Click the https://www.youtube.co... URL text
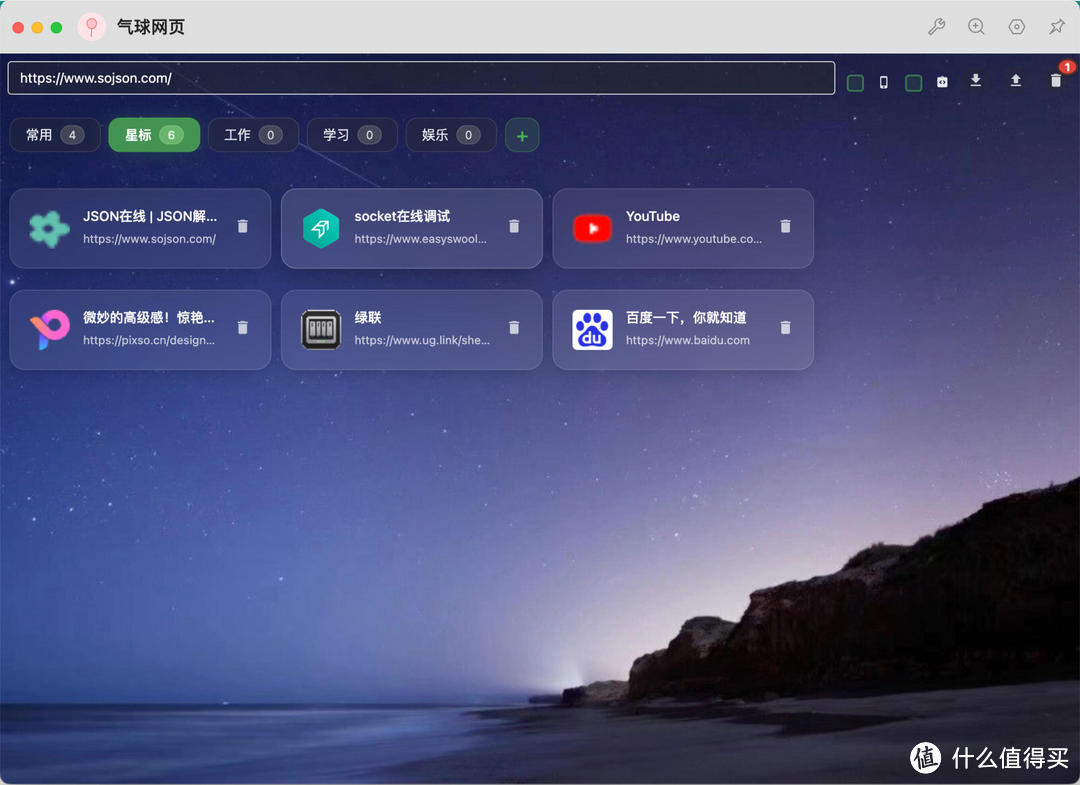The height and width of the screenshot is (785, 1080). [x=694, y=239]
